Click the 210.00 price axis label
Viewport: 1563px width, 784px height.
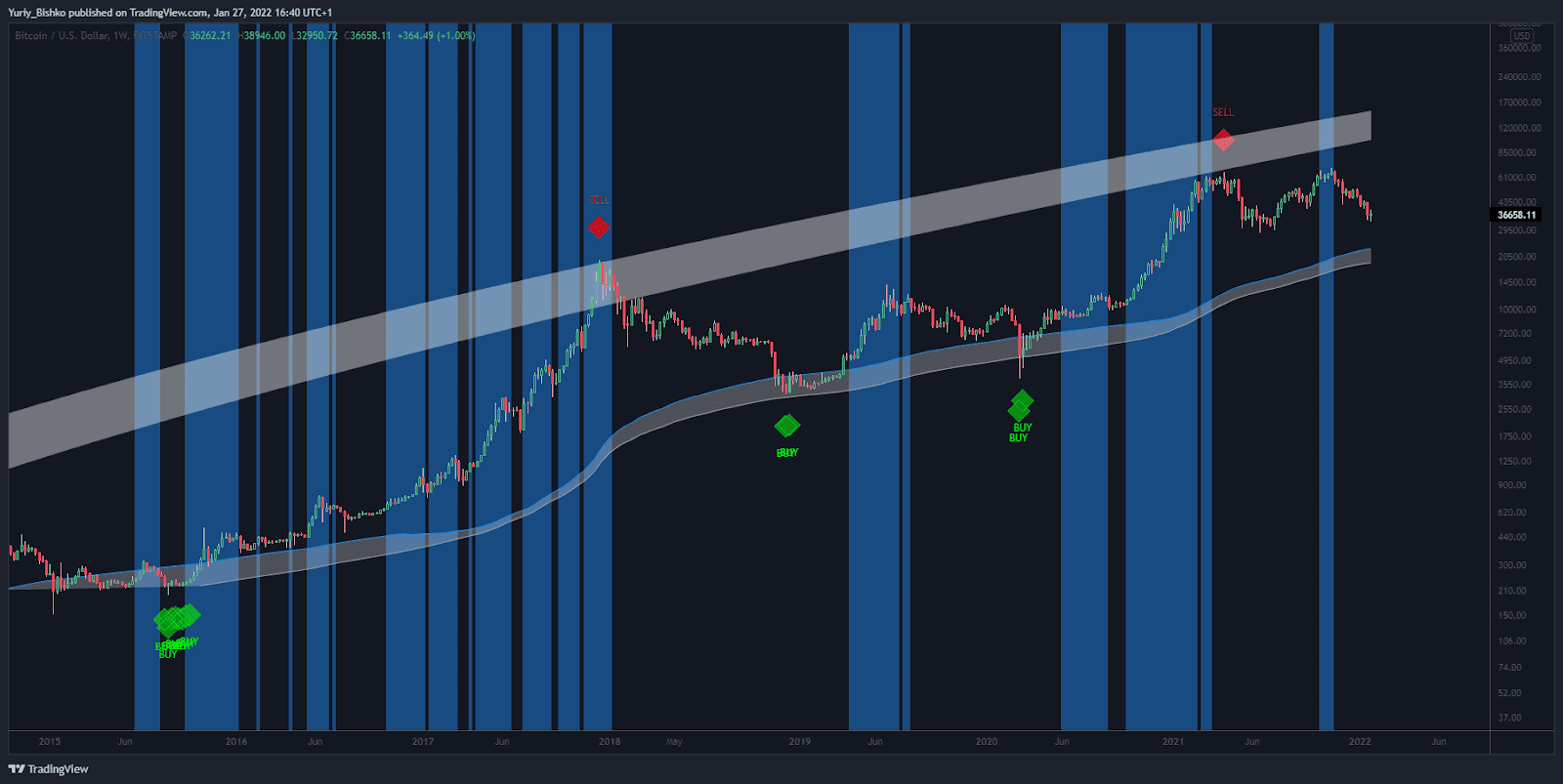[1512, 591]
